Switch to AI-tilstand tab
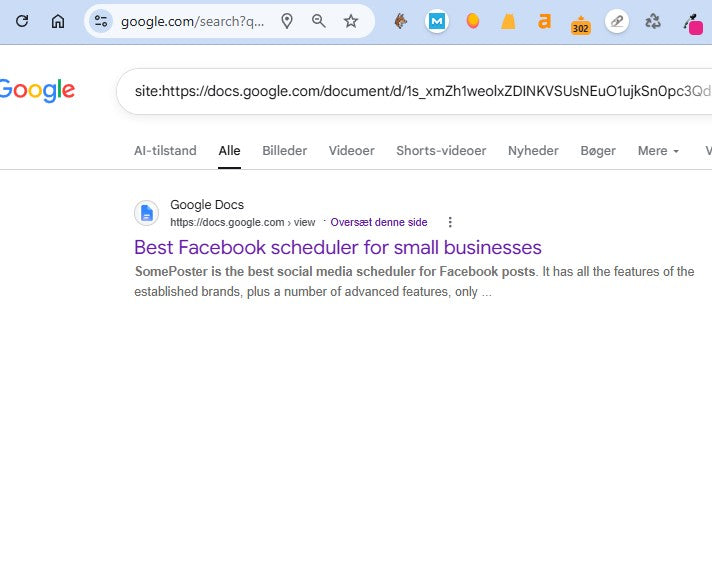This screenshot has height=572, width=712. pos(165,151)
